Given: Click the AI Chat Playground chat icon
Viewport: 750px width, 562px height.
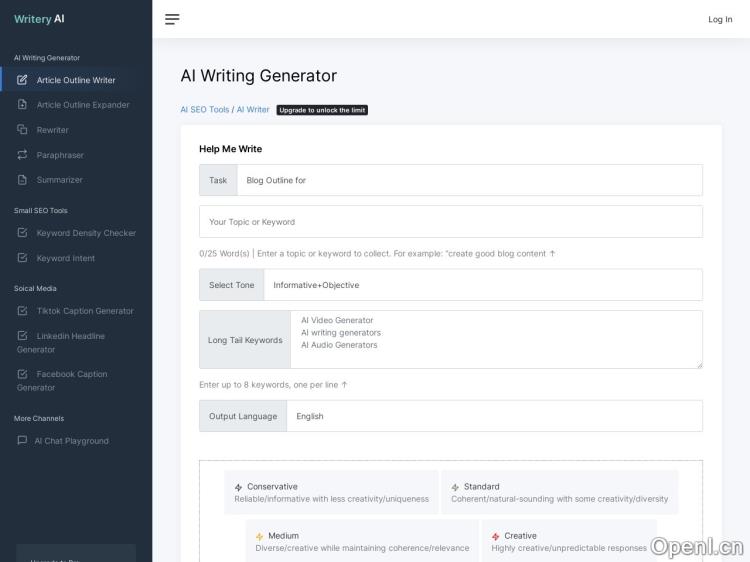Looking at the screenshot, I should point(22,440).
